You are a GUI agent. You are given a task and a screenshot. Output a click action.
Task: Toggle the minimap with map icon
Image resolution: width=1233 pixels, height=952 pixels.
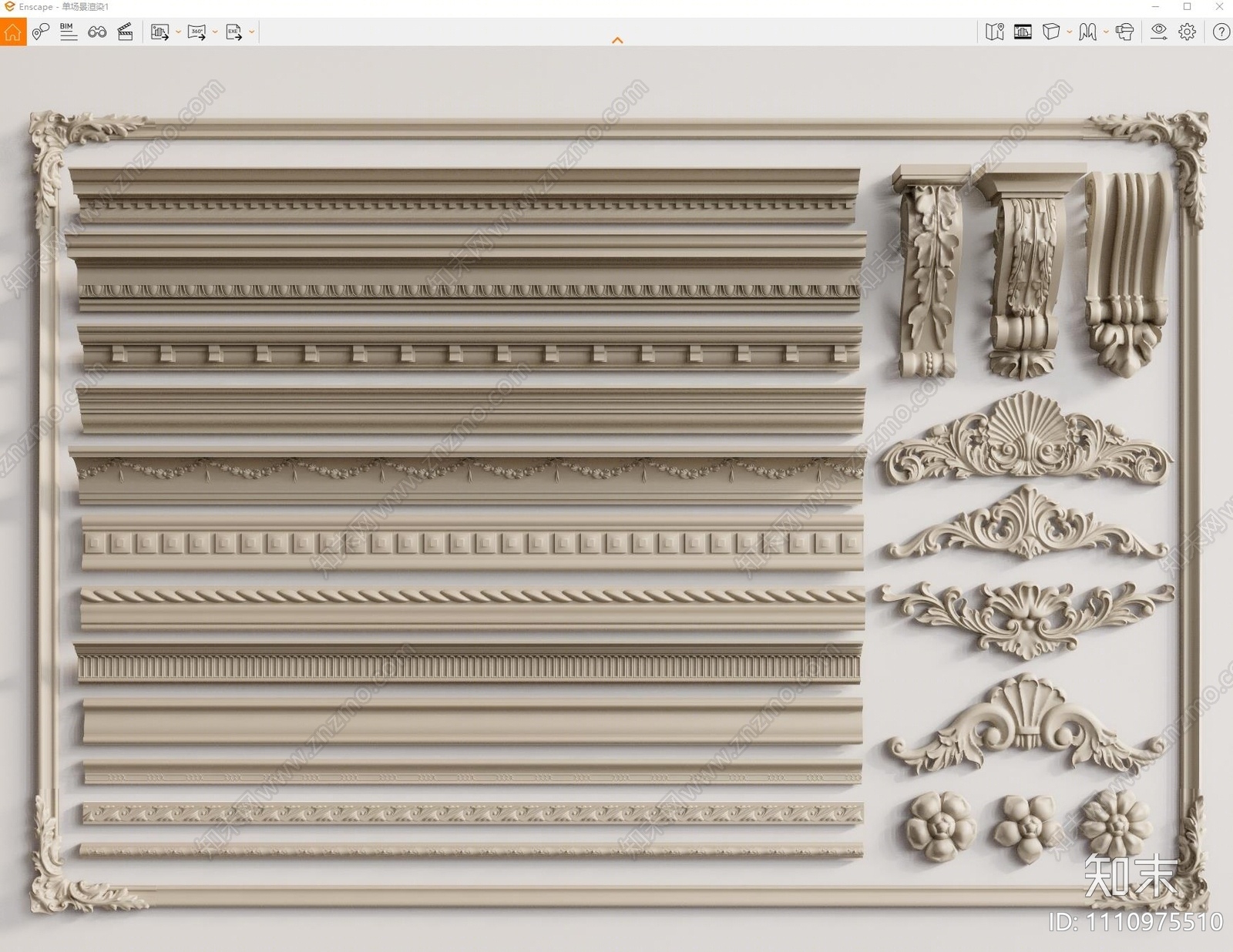pyautogui.click(x=995, y=32)
